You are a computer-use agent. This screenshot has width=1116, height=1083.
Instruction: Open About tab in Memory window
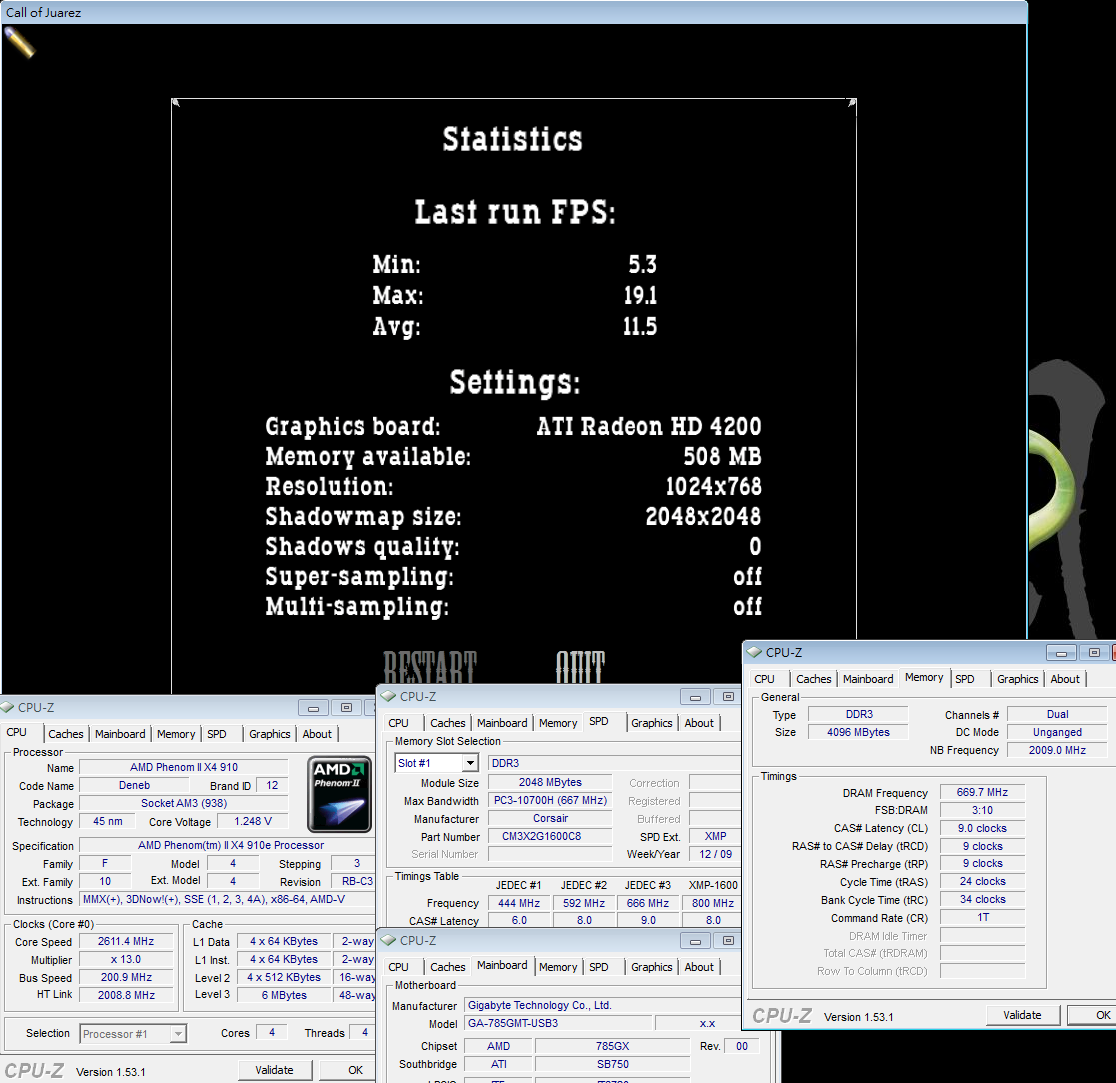pos(1065,679)
